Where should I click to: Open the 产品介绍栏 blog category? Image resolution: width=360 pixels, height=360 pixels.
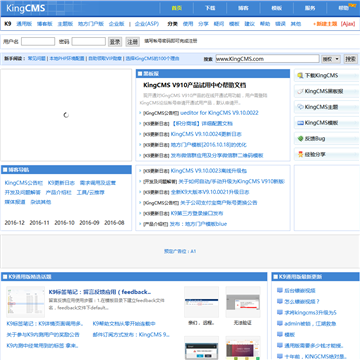(x=59, y=193)
